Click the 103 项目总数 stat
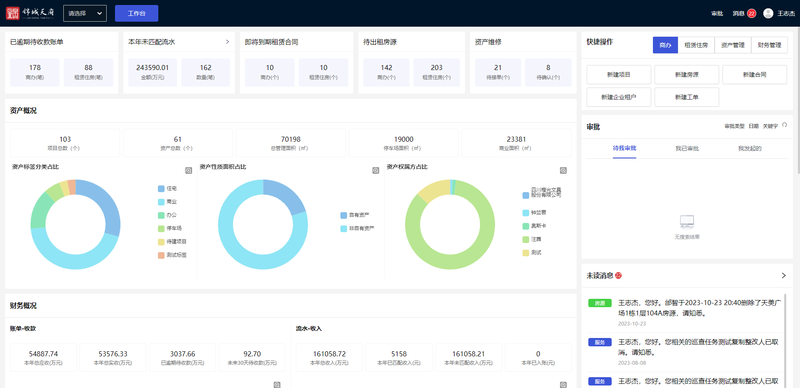 [x=65, y=143]
